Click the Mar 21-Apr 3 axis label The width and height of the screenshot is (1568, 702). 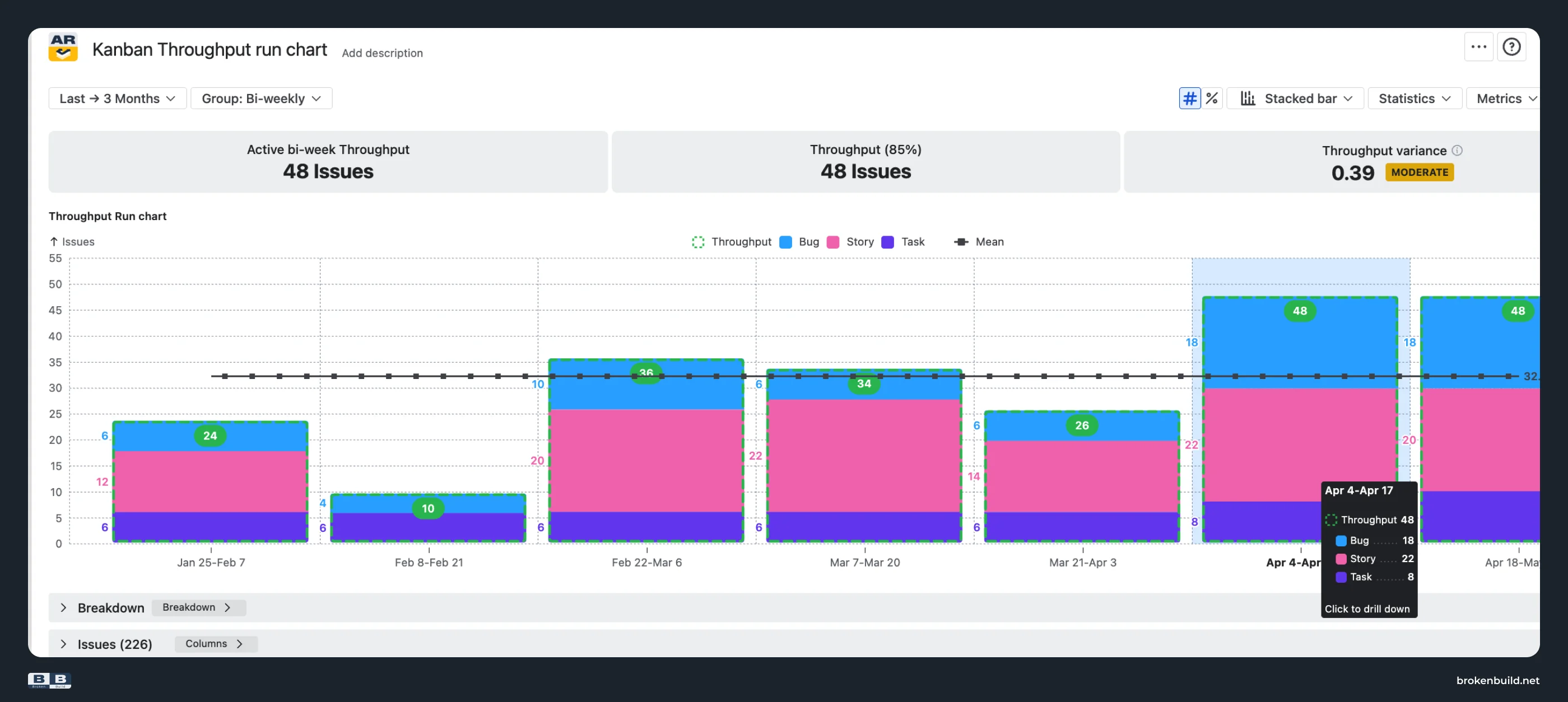pos(1082,563)
